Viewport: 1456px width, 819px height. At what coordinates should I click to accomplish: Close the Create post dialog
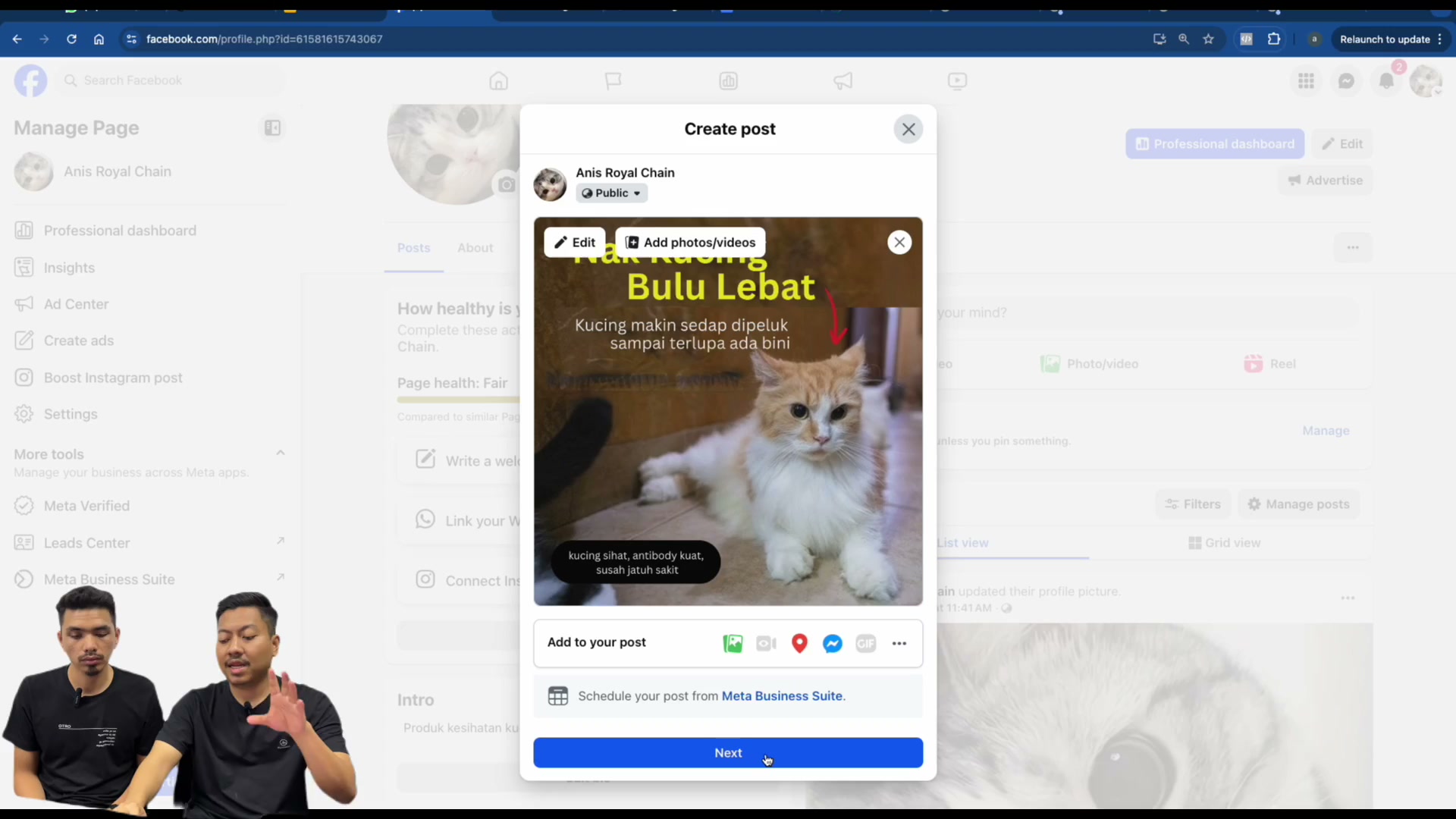pos(908,130)
